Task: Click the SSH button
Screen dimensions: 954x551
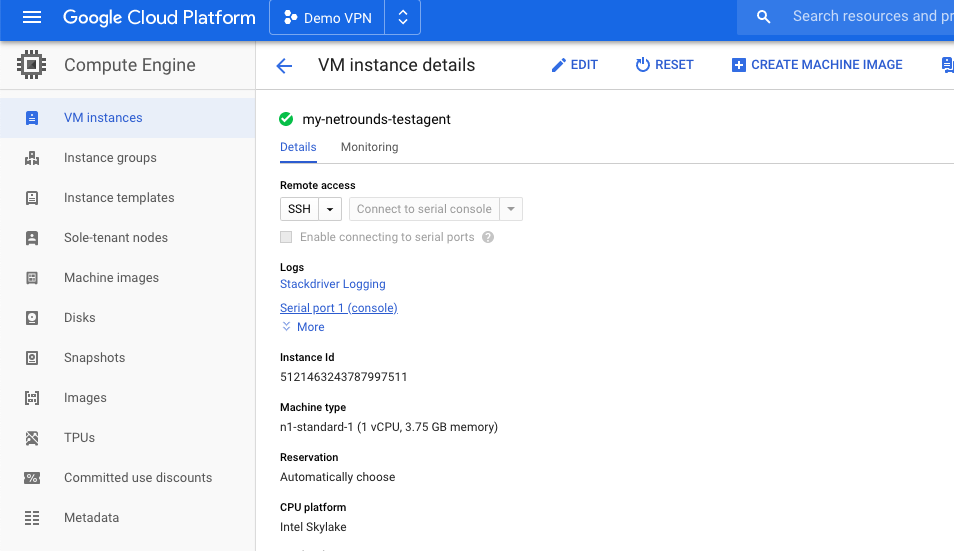Action: (299, 209)
